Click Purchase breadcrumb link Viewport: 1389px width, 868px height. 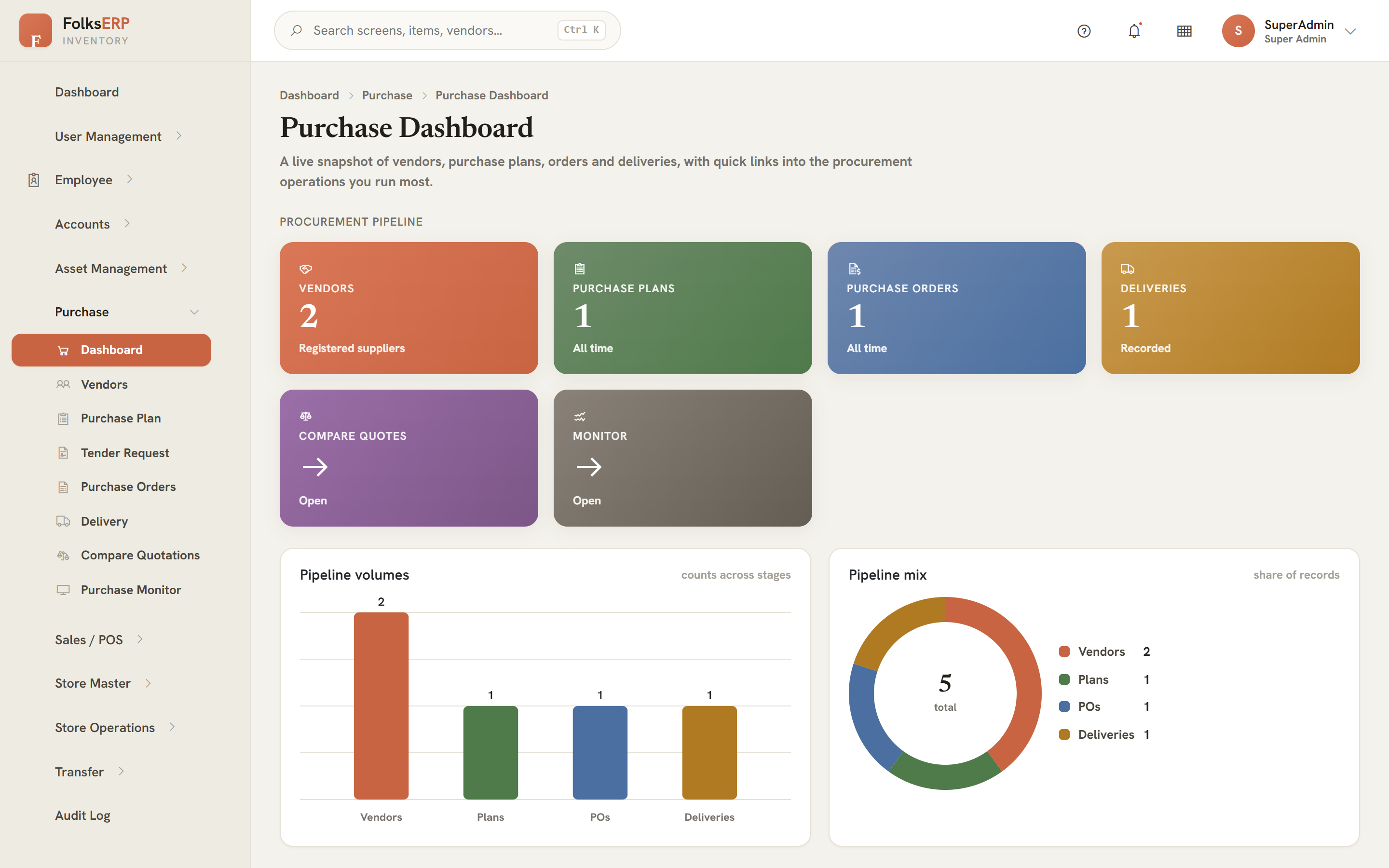click(x=387, y=95)
